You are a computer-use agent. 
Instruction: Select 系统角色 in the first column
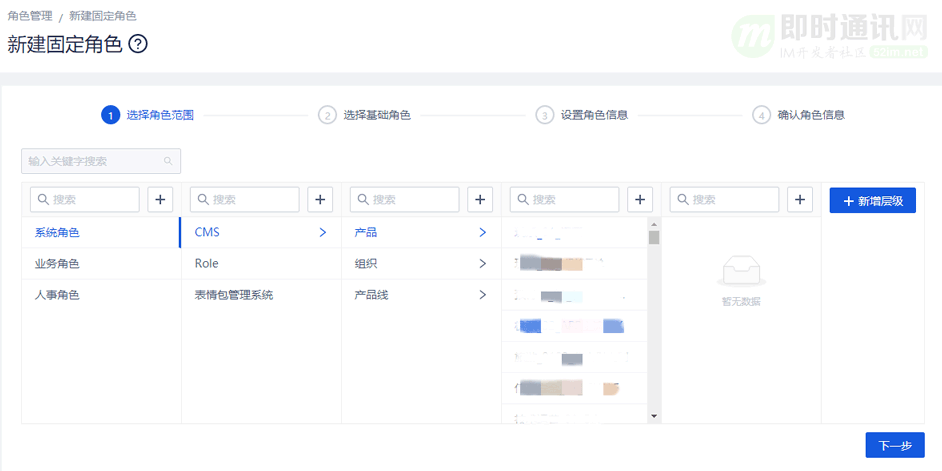coord(101,232)
